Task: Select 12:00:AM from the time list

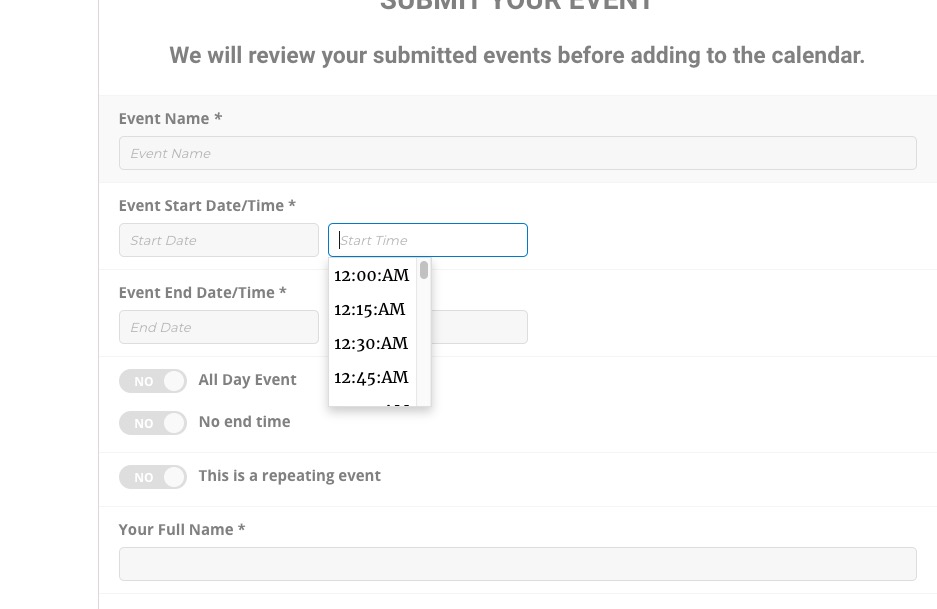Action: [371, 276]
